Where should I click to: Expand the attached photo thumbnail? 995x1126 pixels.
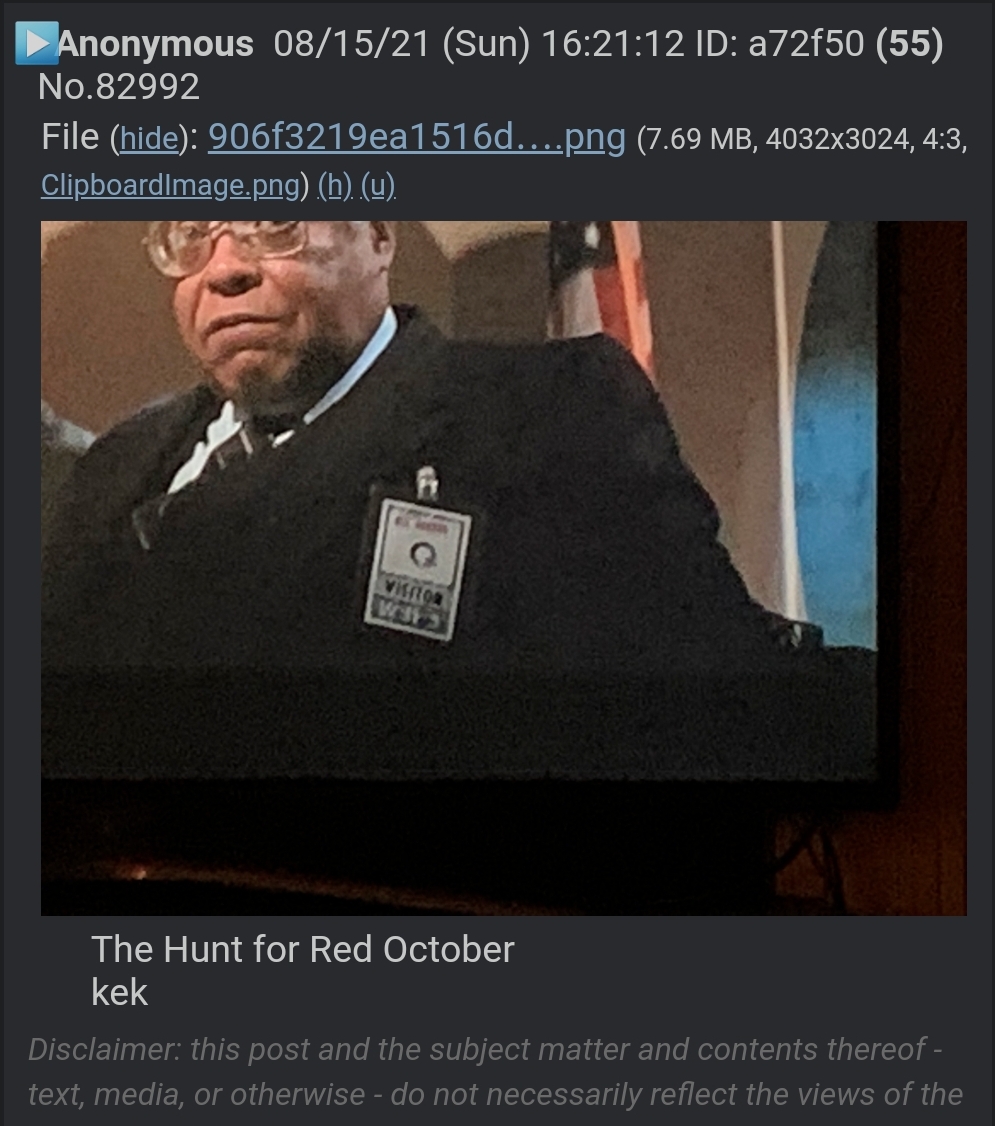503,568
